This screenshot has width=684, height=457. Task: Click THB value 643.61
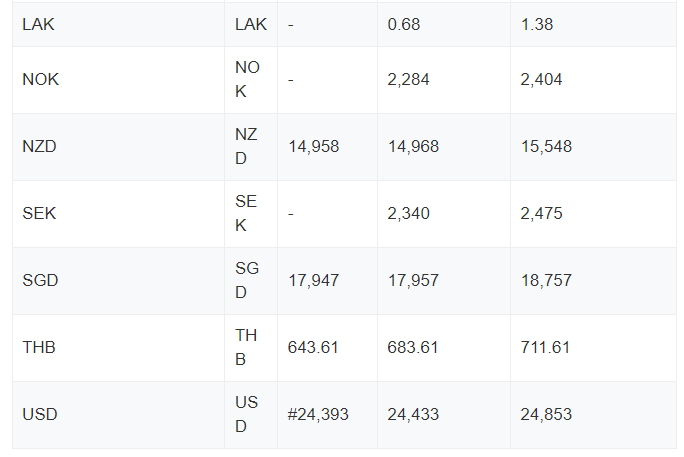(313, 348)
